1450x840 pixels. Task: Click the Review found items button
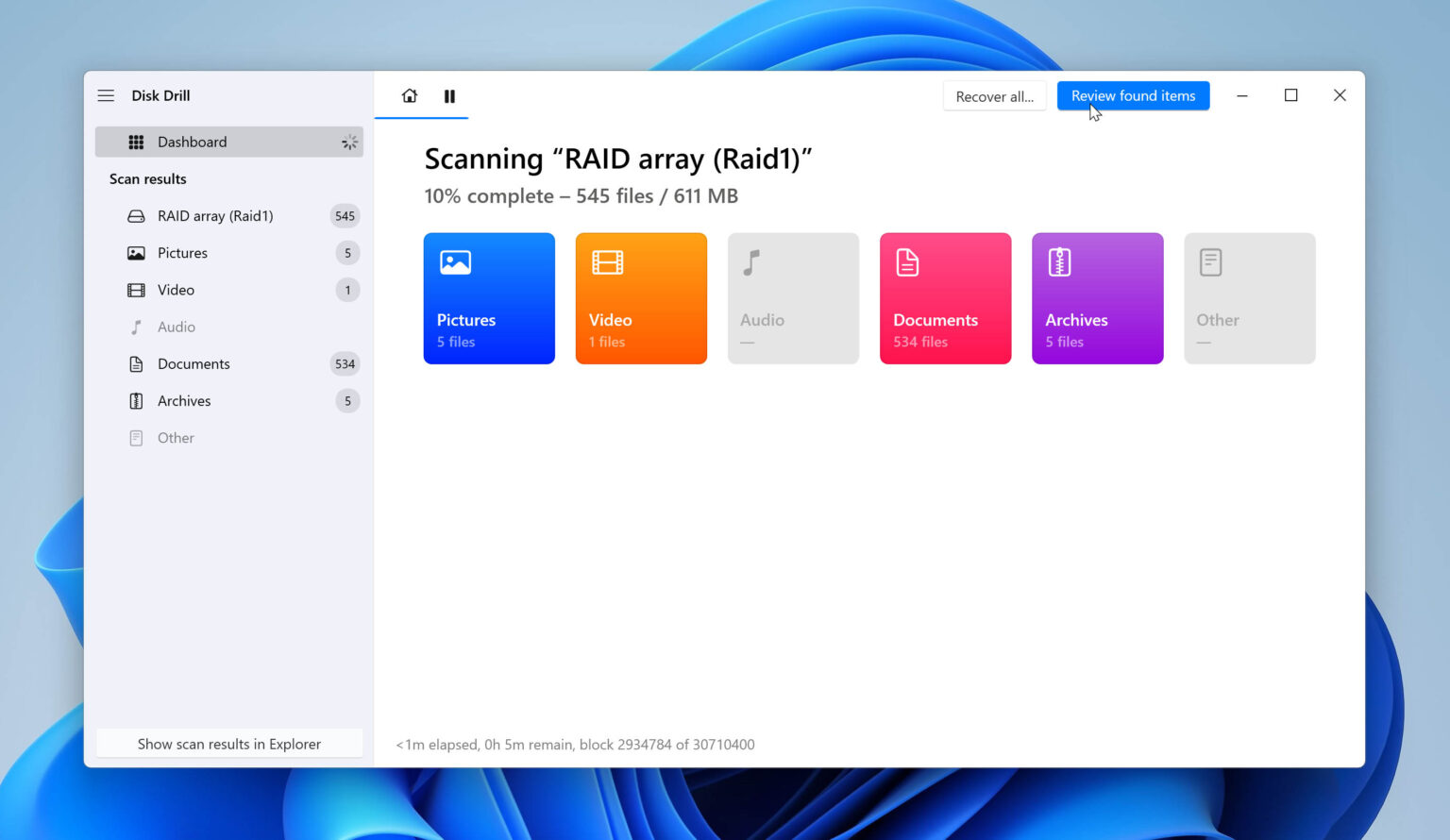point(1133,95)
